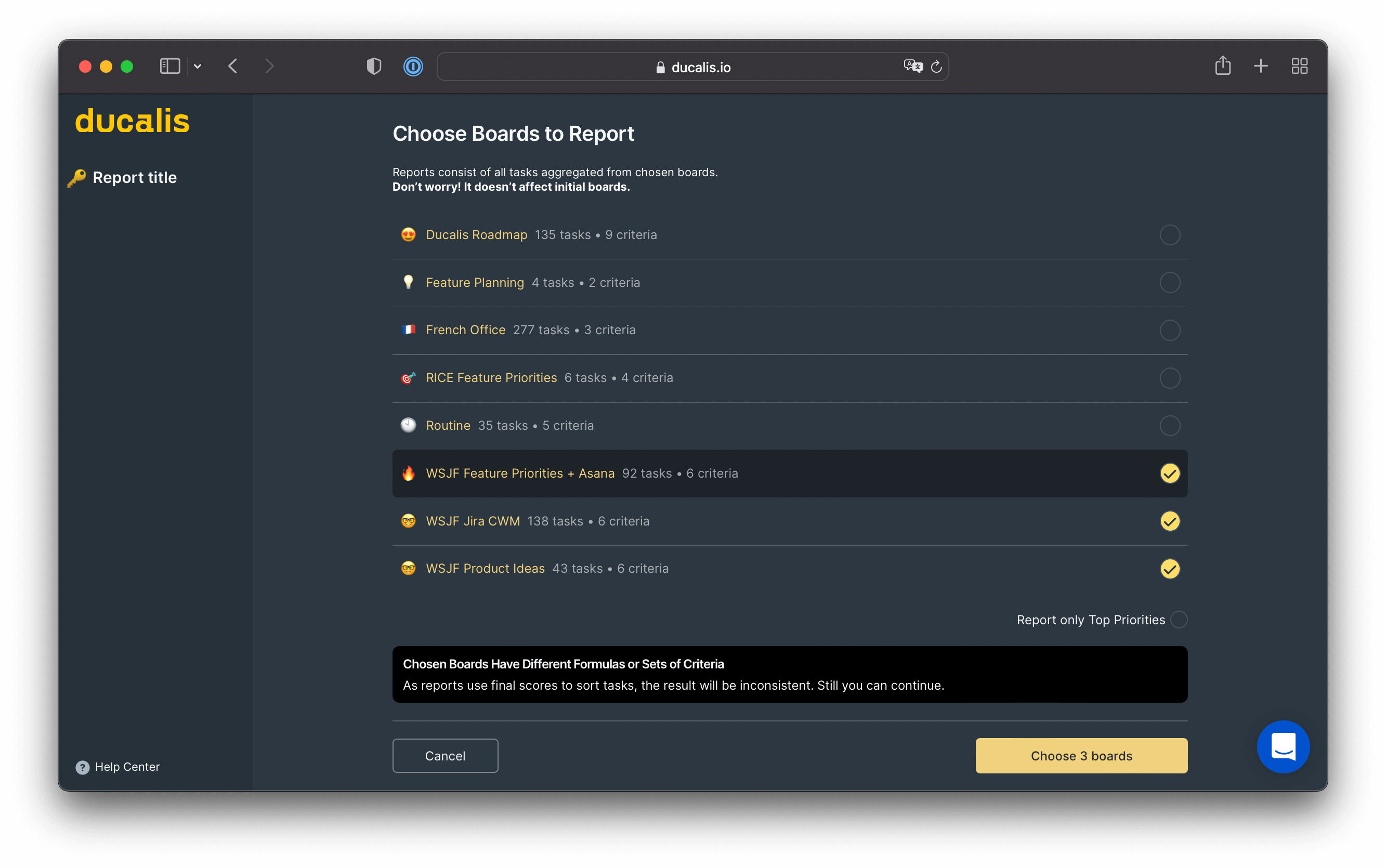Show the tab overview grid
Screen dimensions: 1386x868
click(1299, 67)
